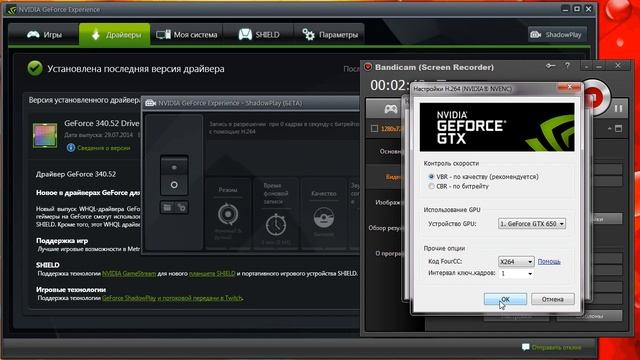
Task: Select the Bandicam gamepad mode icon
Action: coord(391,109)
